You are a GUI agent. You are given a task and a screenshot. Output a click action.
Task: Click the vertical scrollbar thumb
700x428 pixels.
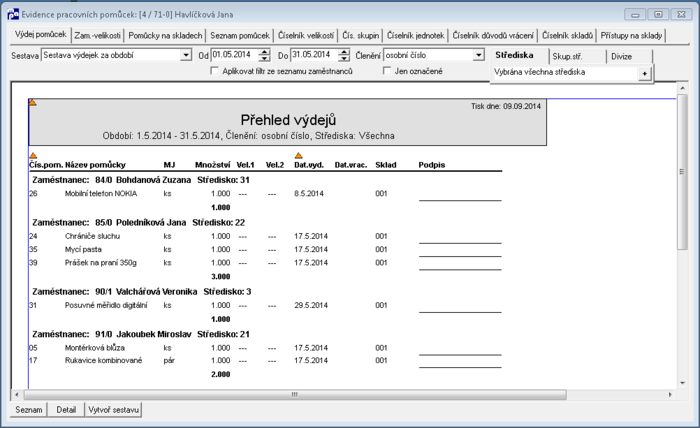pyautogui.click(x=682, y=172)
